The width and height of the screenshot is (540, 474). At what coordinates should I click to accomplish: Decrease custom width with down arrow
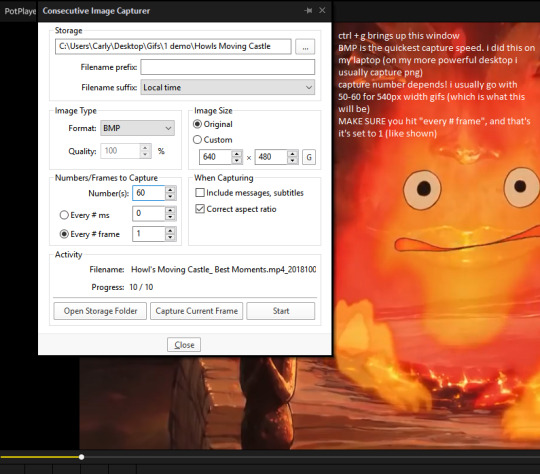[x=237, y=161]
